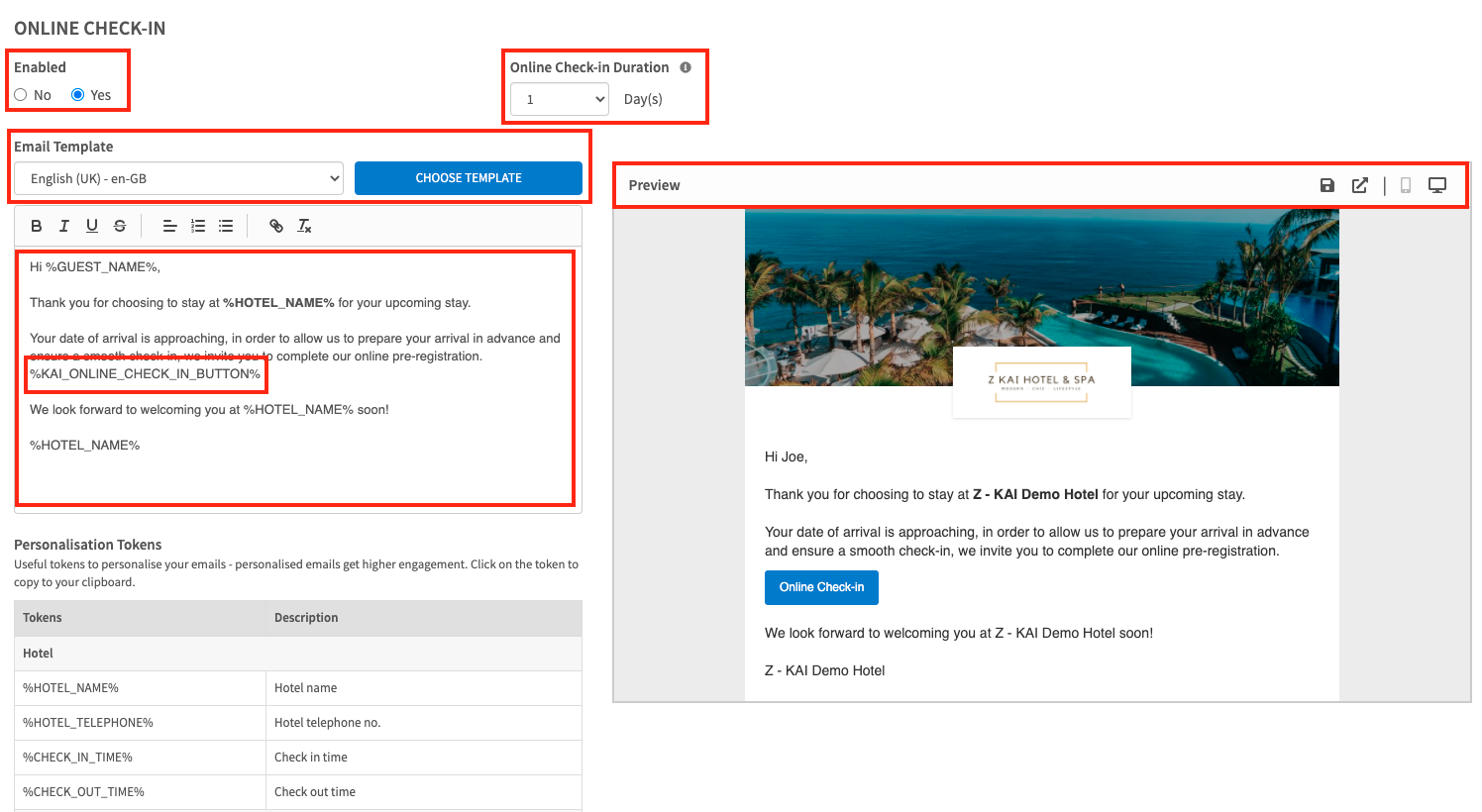Select the Yes radio button under Enabled
The image size is (1482, 812).
click(78, 95)
